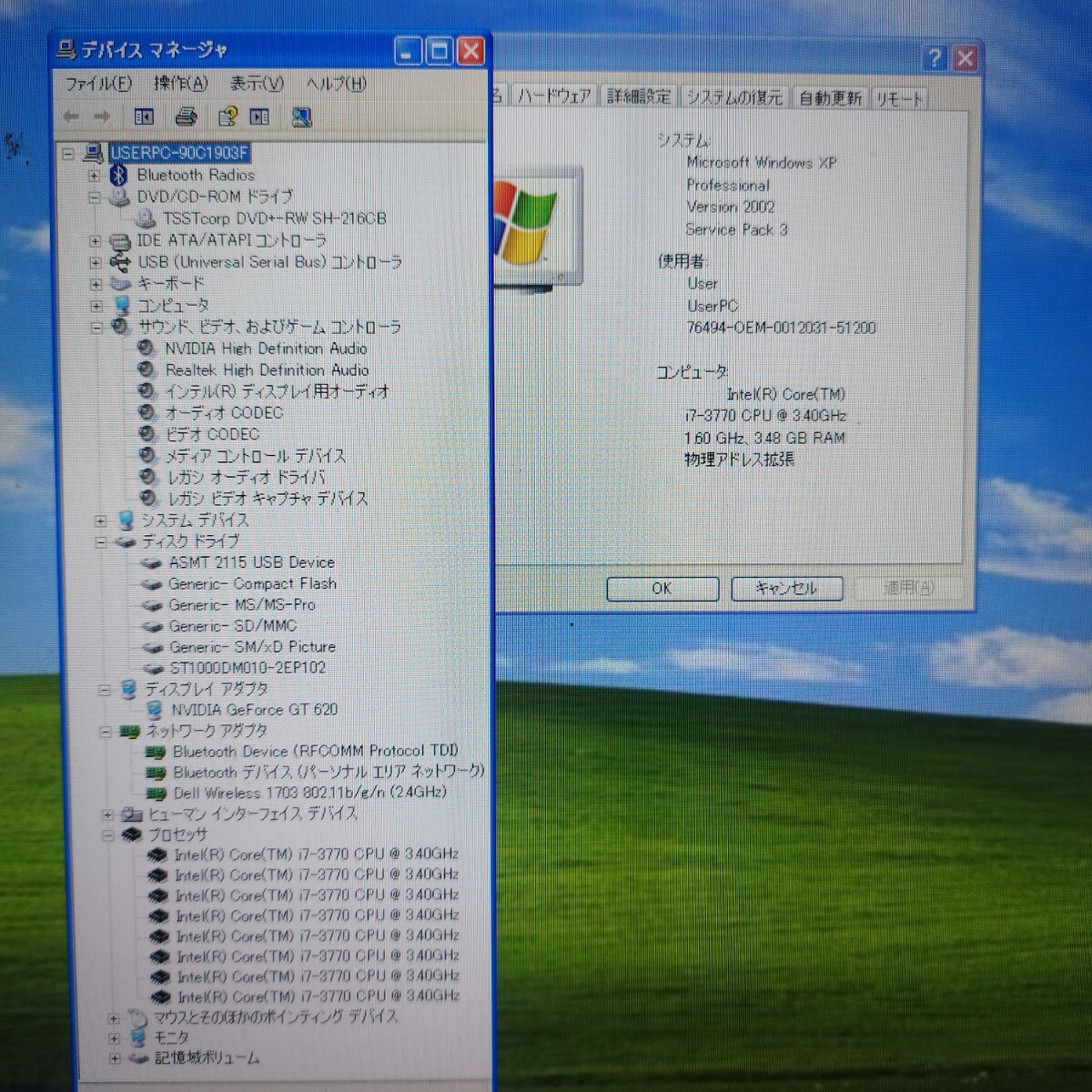The image size is (1092, 1092).
Task: Select オーディオ CODEC row
Action: [224, 413]
